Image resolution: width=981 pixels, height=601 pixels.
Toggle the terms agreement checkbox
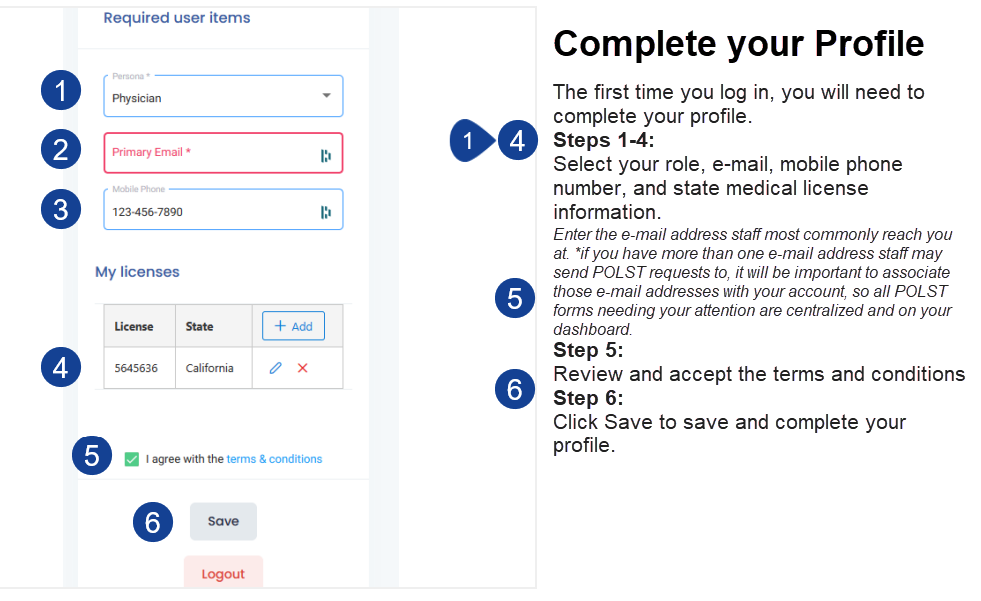pyautogui.click(x=132, y=459)
